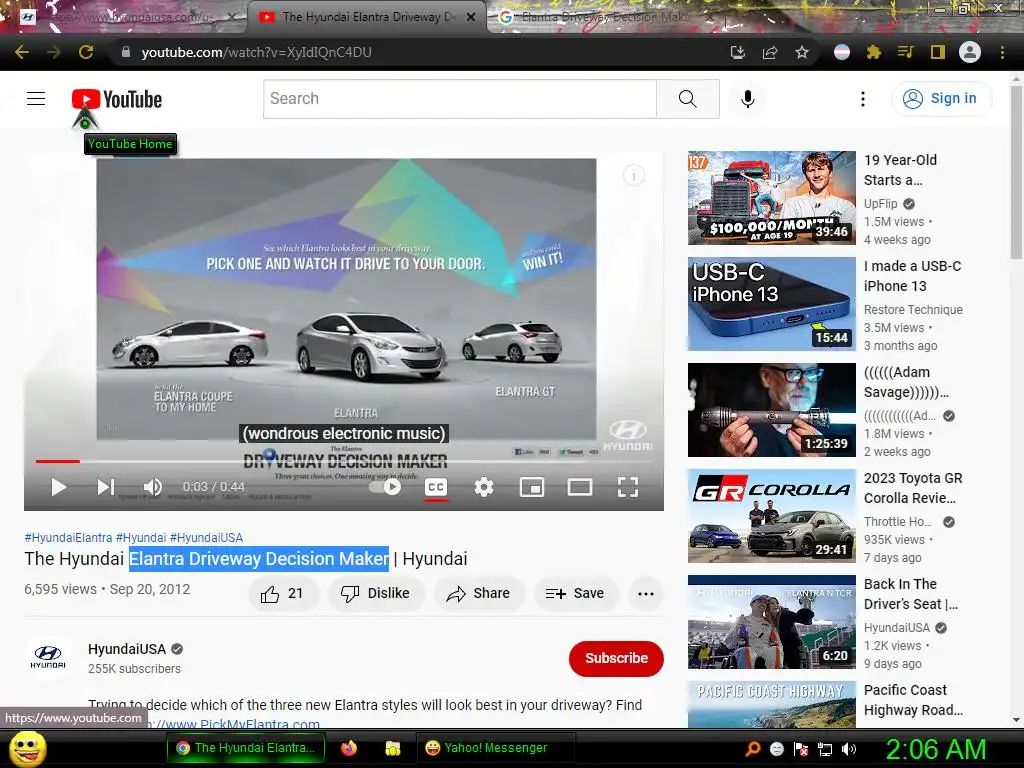
Task: Open USB-C iPhone 13 video thumbnail
Action: (x=771, y=304)
